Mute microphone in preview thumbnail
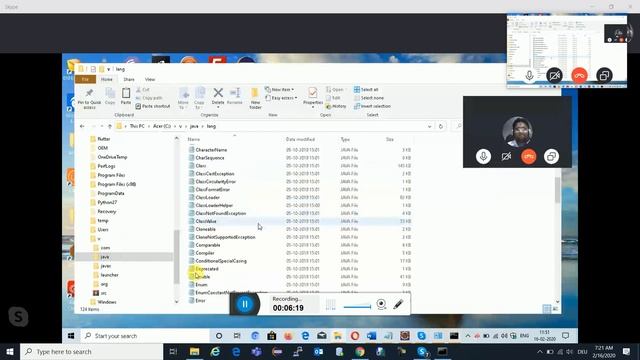The width and height of the screenshot is (640, 360). coord(529,76)
